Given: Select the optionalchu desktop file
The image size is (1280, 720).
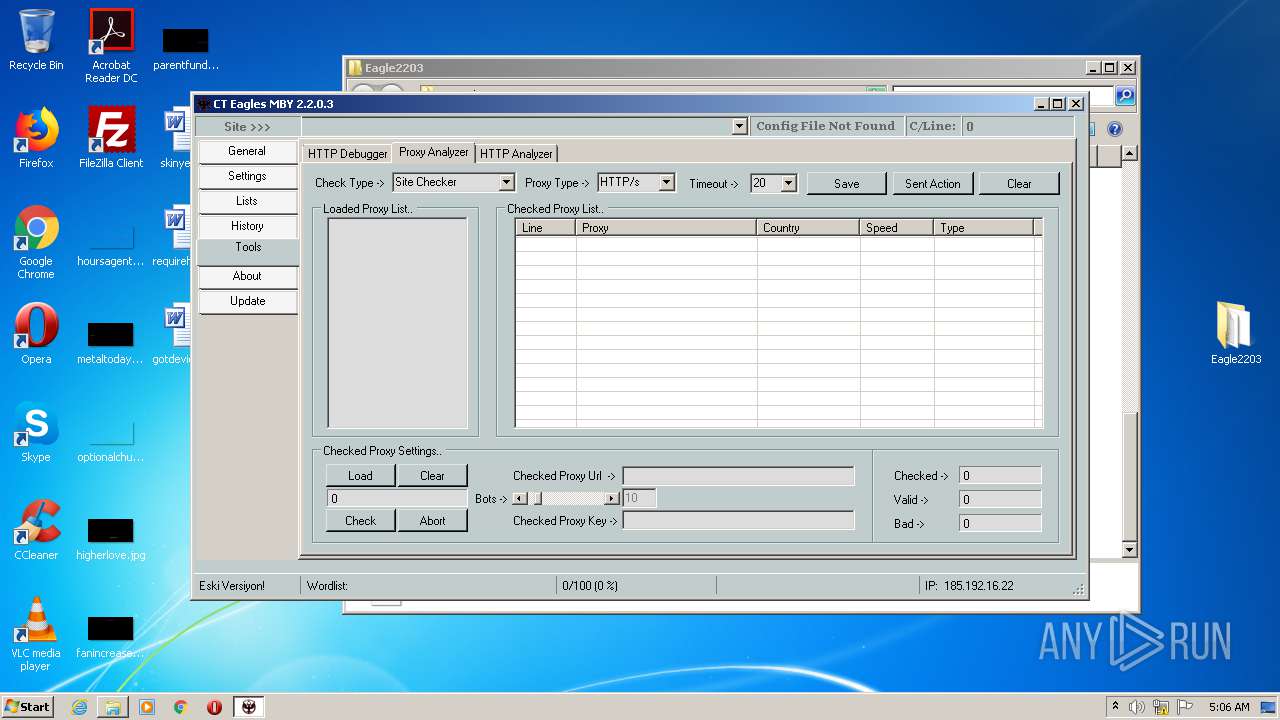Looking at the screenshot, I should (x=111, y=440).
